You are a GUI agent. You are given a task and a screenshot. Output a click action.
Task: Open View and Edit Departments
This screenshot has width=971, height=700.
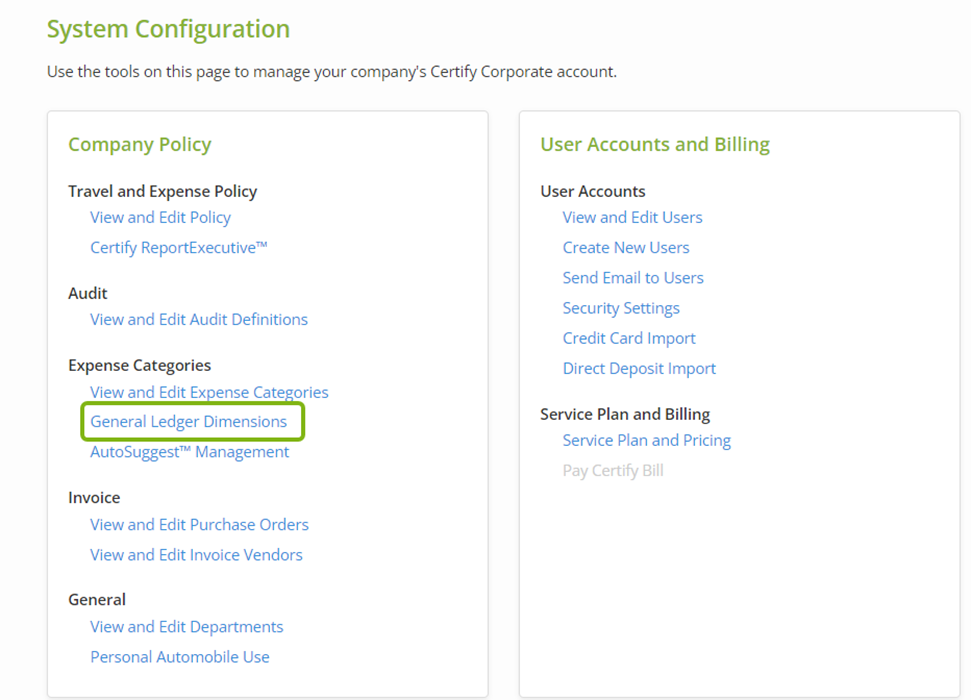(x=186, y=627)
